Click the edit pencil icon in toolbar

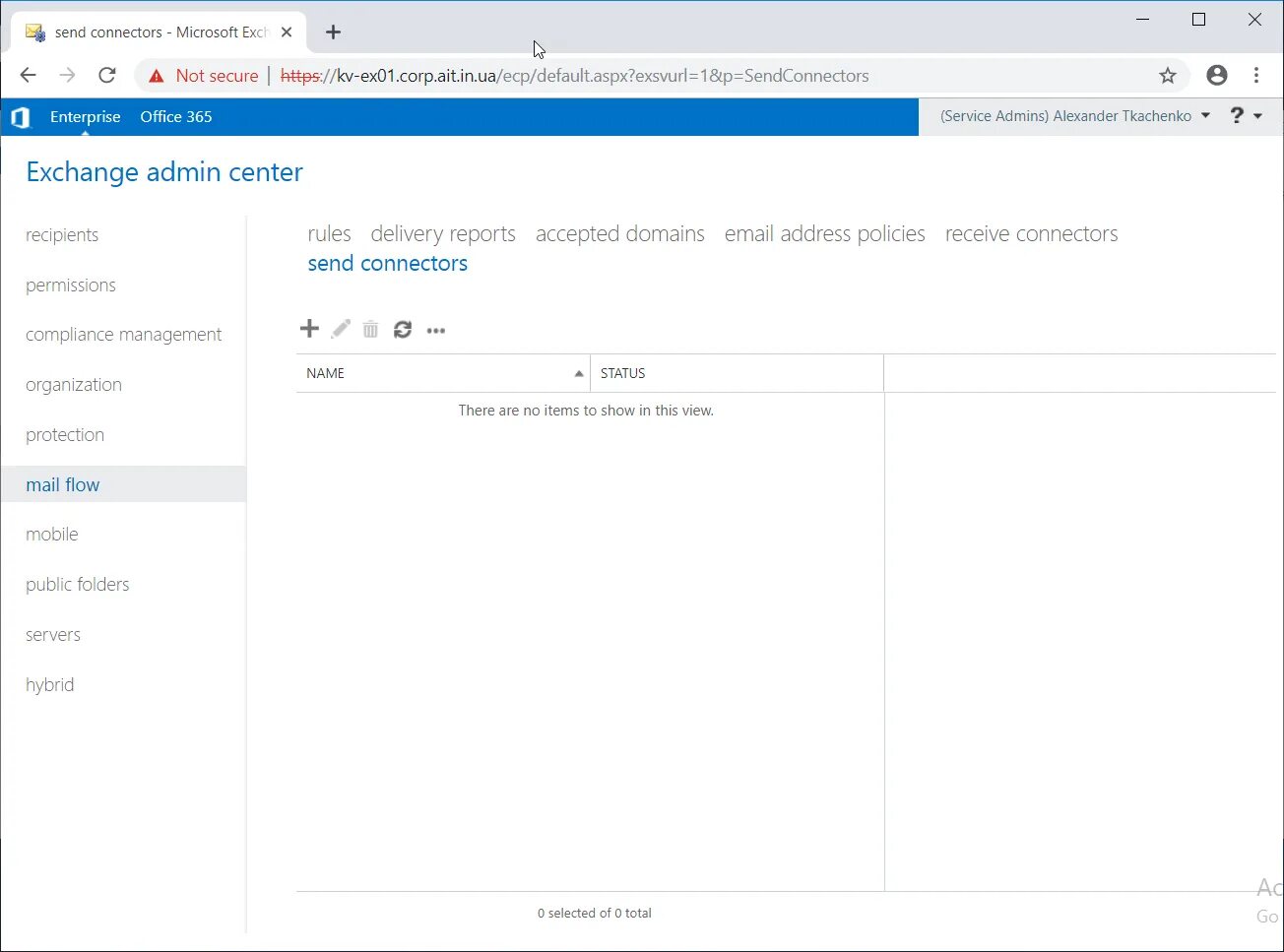point(341,329)
